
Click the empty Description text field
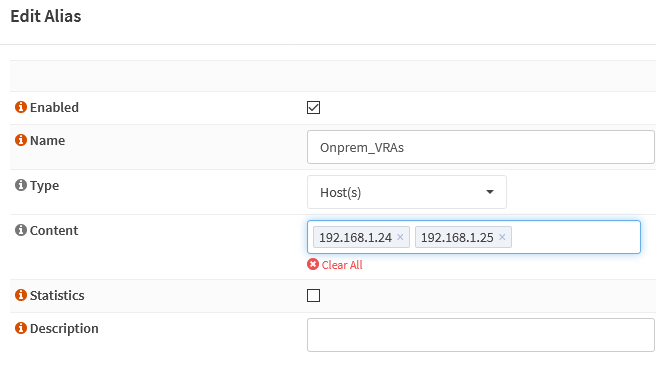click(481, 335)
